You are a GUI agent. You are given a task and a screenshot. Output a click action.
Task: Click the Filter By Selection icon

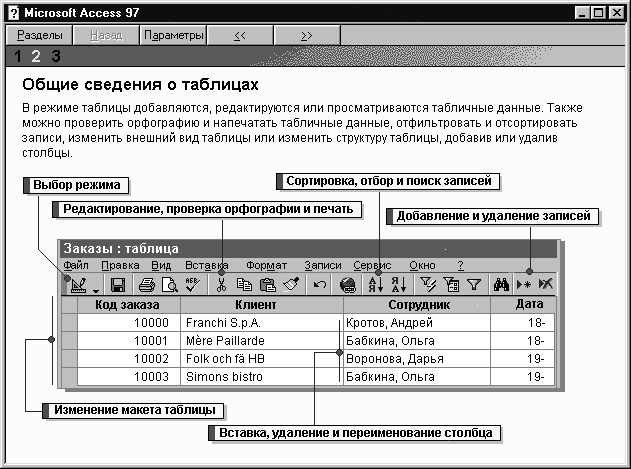(x=428, y=285)
